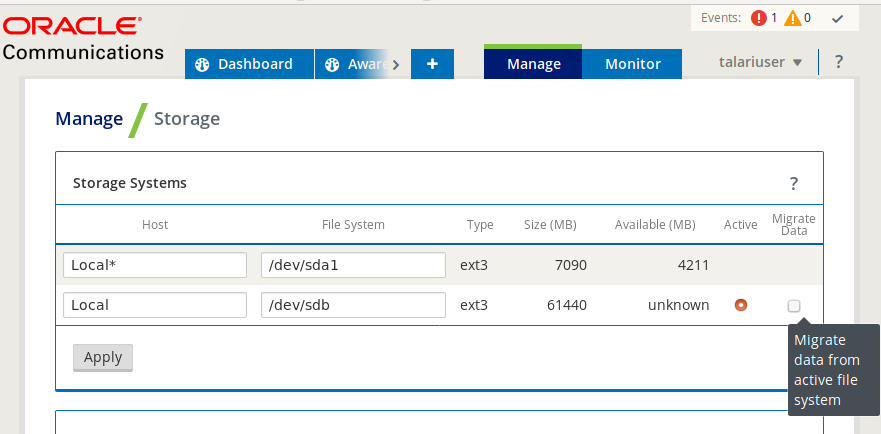
Task: Open the talariuser account dropdown
Action: click(761, 62)
